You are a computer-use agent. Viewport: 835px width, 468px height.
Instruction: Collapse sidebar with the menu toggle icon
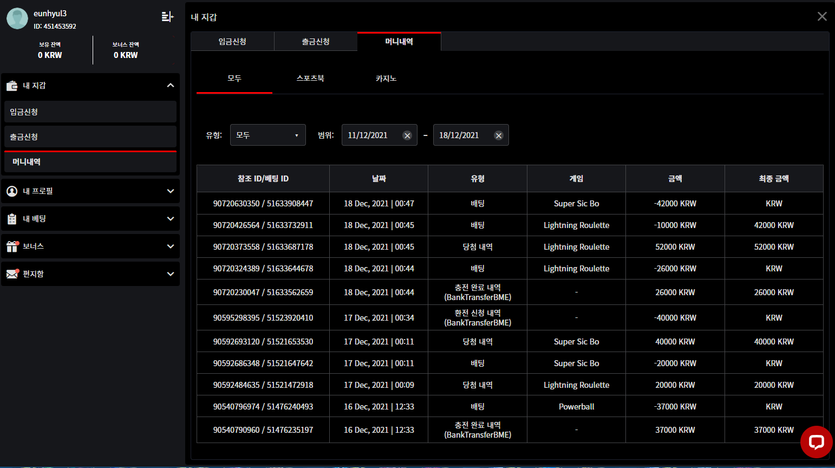167,17
